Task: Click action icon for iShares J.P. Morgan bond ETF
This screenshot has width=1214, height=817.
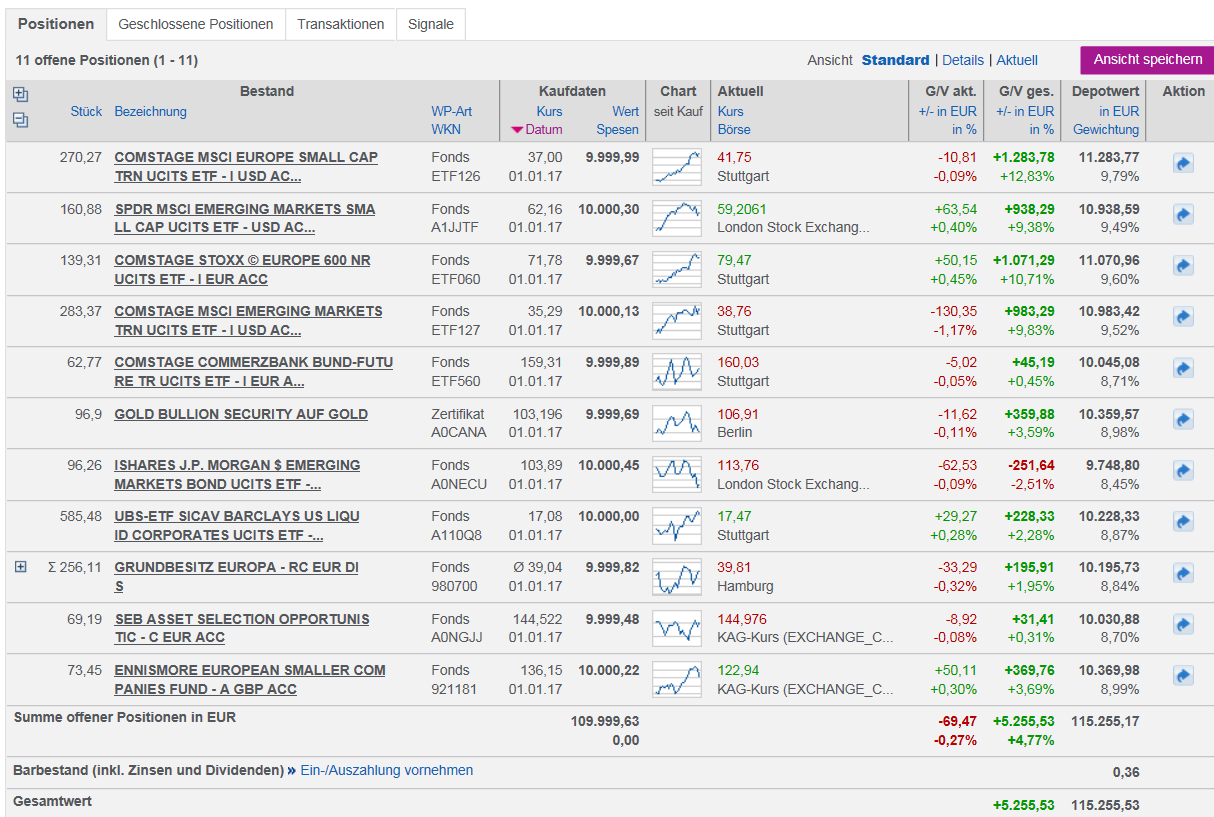Action: [x=1183, y=470]
